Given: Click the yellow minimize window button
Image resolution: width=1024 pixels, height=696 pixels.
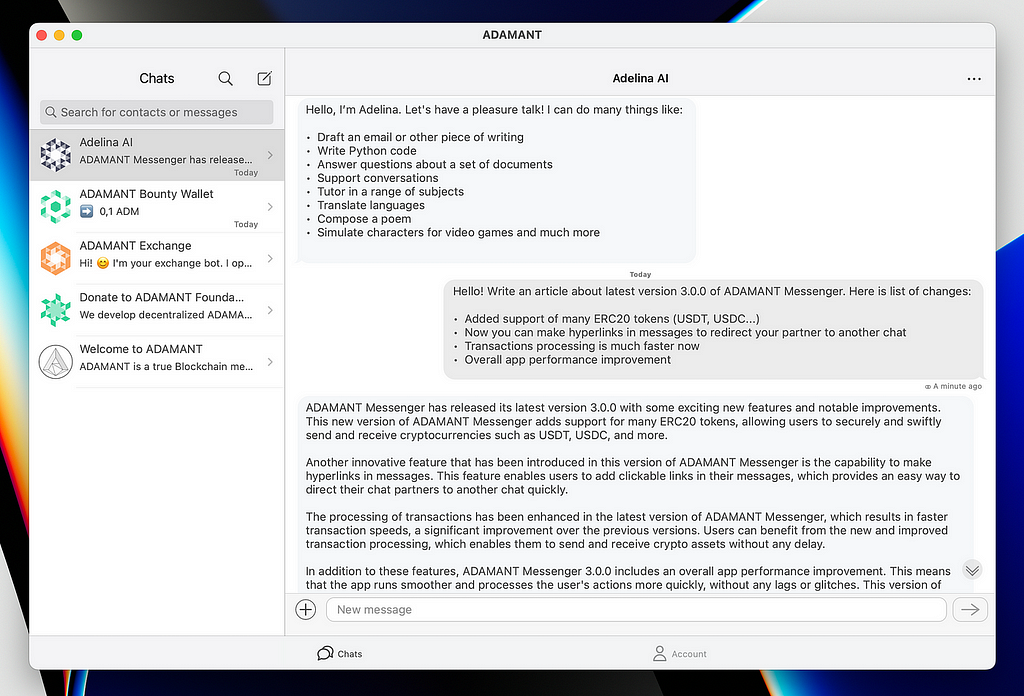Looking at the screenshot, I should (x=59, y=35).
